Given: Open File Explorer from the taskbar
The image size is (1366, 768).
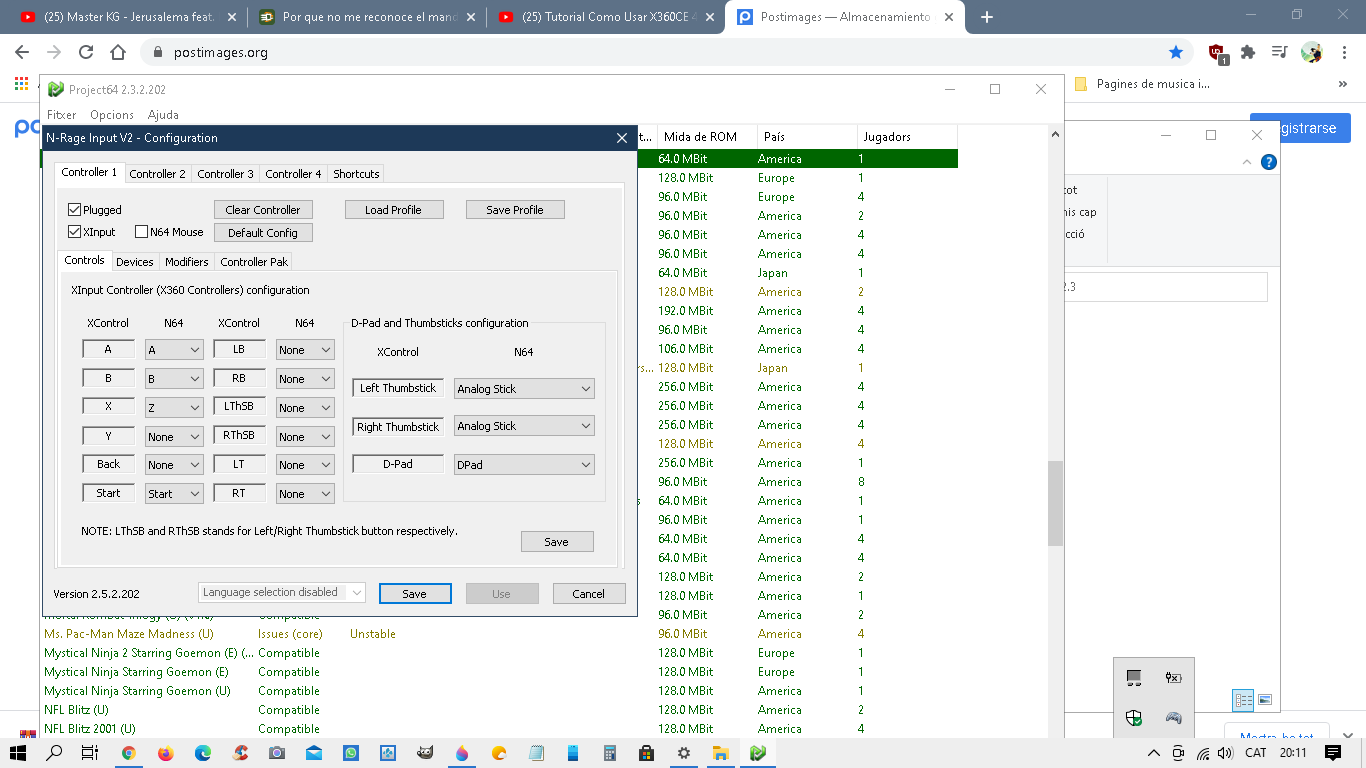Looking at the screenshot, I should pos(720,753).
